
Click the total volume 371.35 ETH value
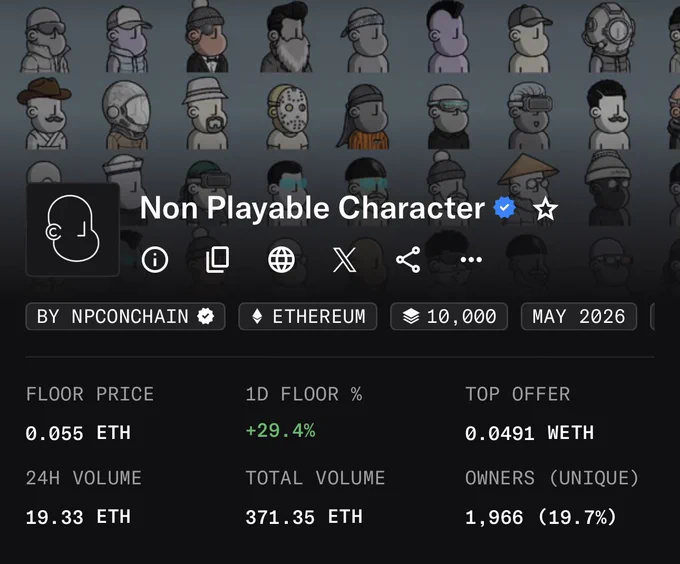coord(304,517)
